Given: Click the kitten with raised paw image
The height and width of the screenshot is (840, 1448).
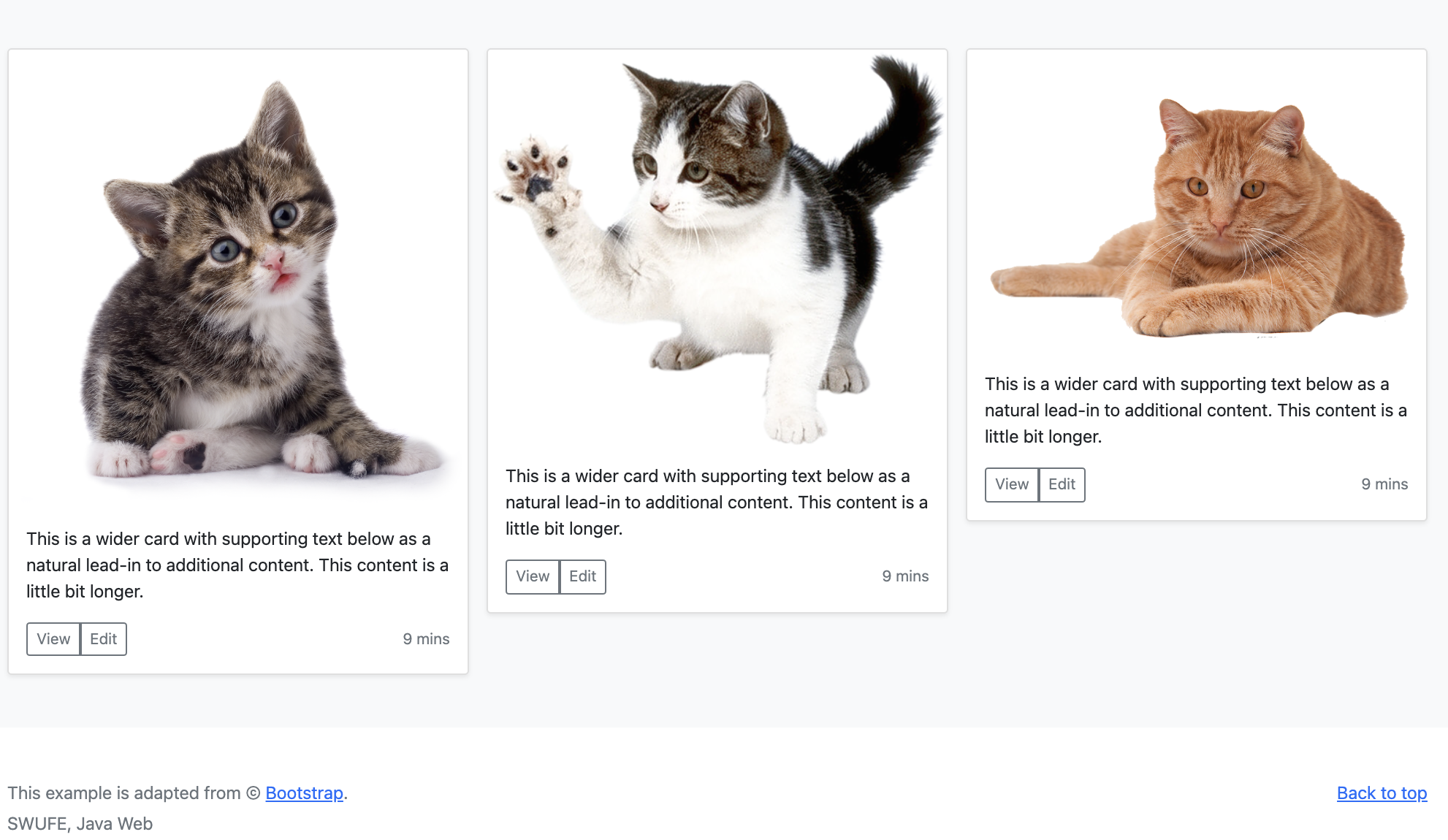Looking at the screenshot, I should pos(717,249).
